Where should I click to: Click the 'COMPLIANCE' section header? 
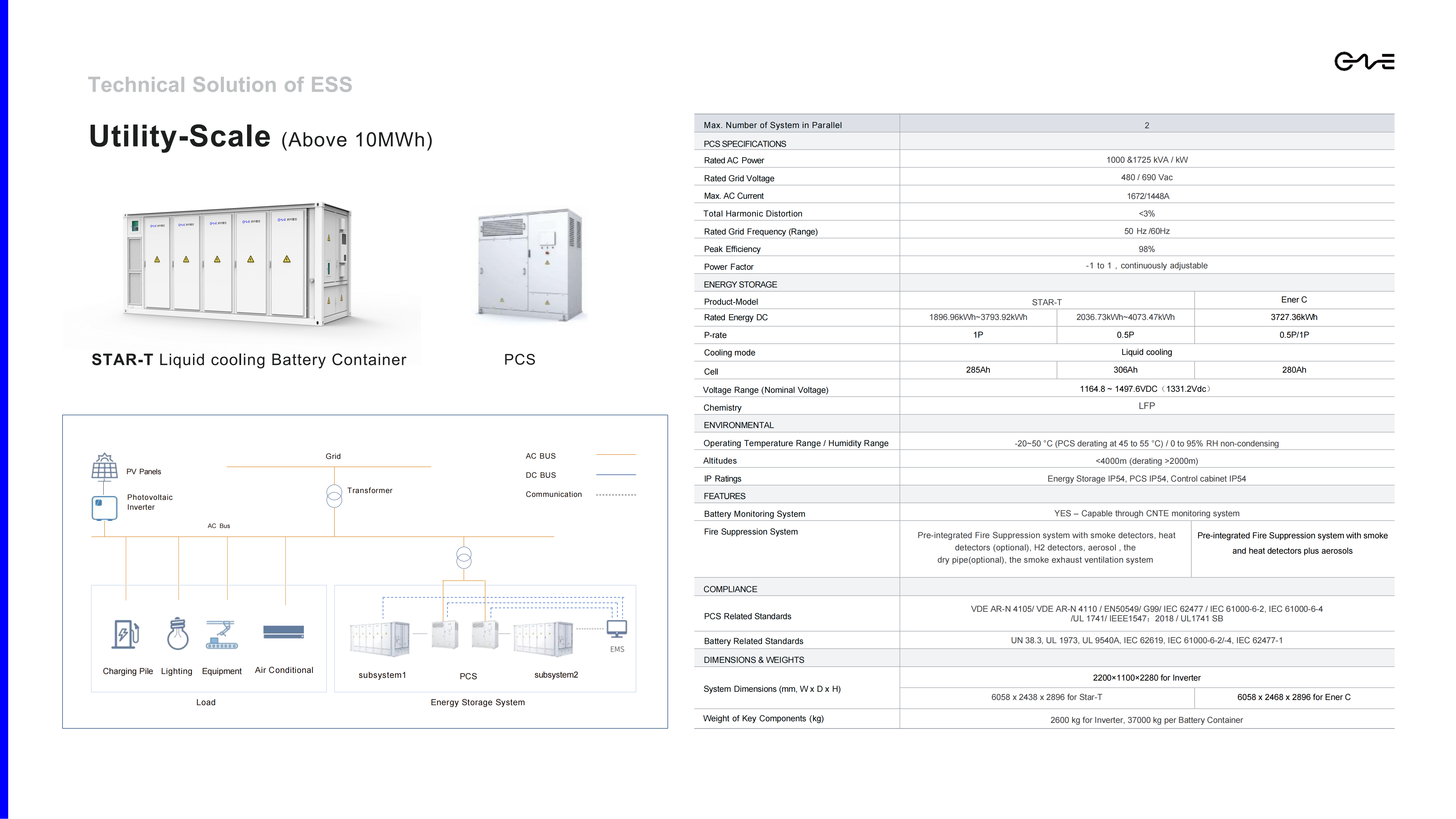[x=730, y=589]
